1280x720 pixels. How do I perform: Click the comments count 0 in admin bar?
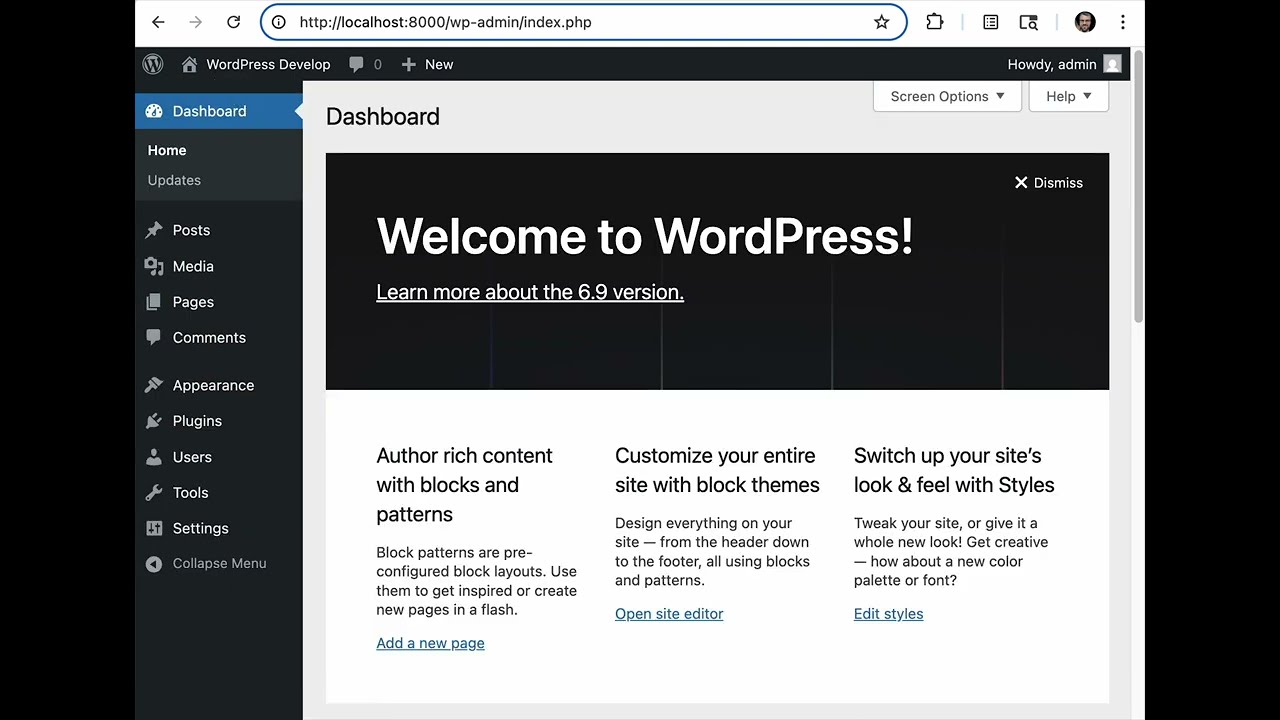point(377,64)
